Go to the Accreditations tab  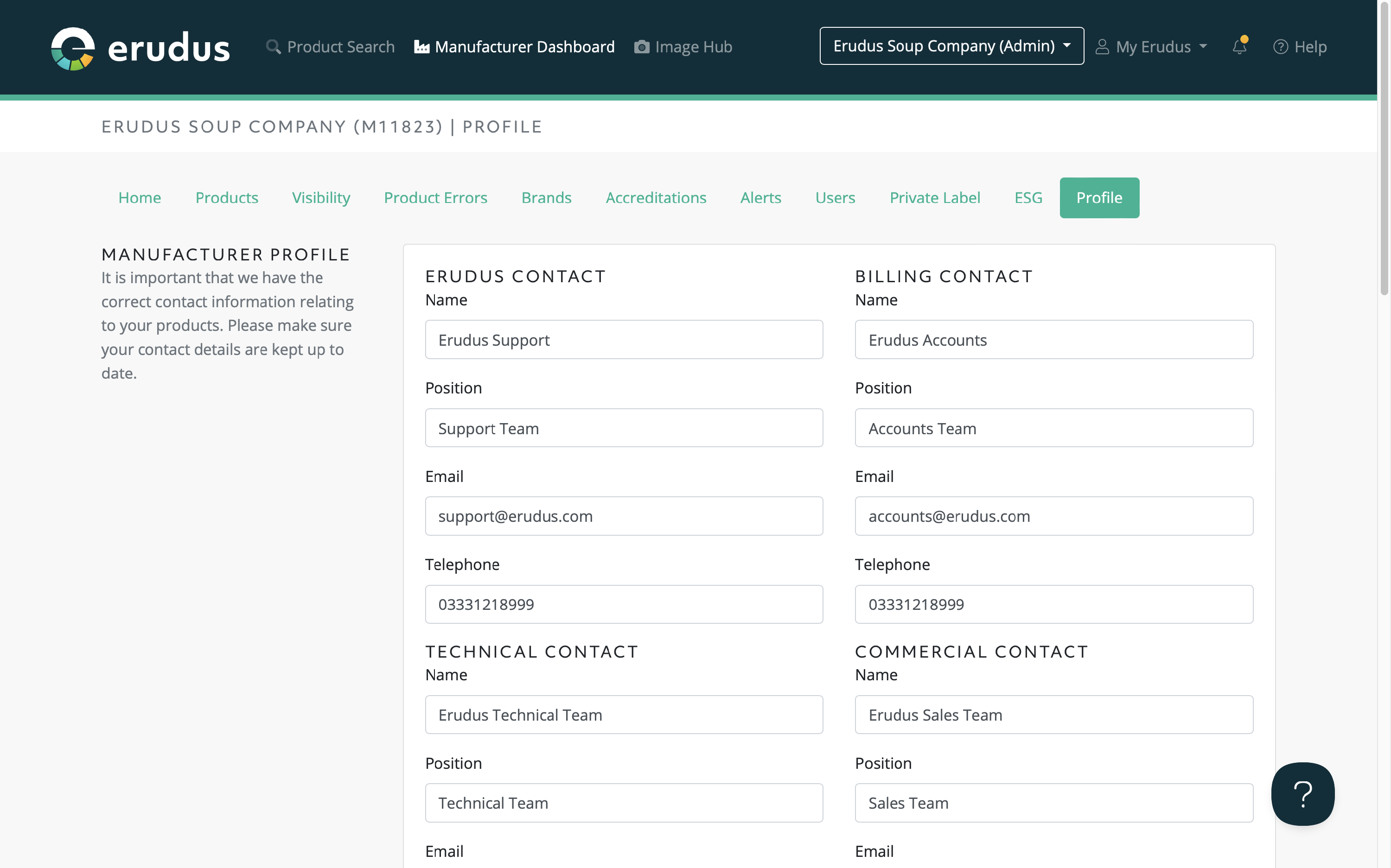point(655,197)
